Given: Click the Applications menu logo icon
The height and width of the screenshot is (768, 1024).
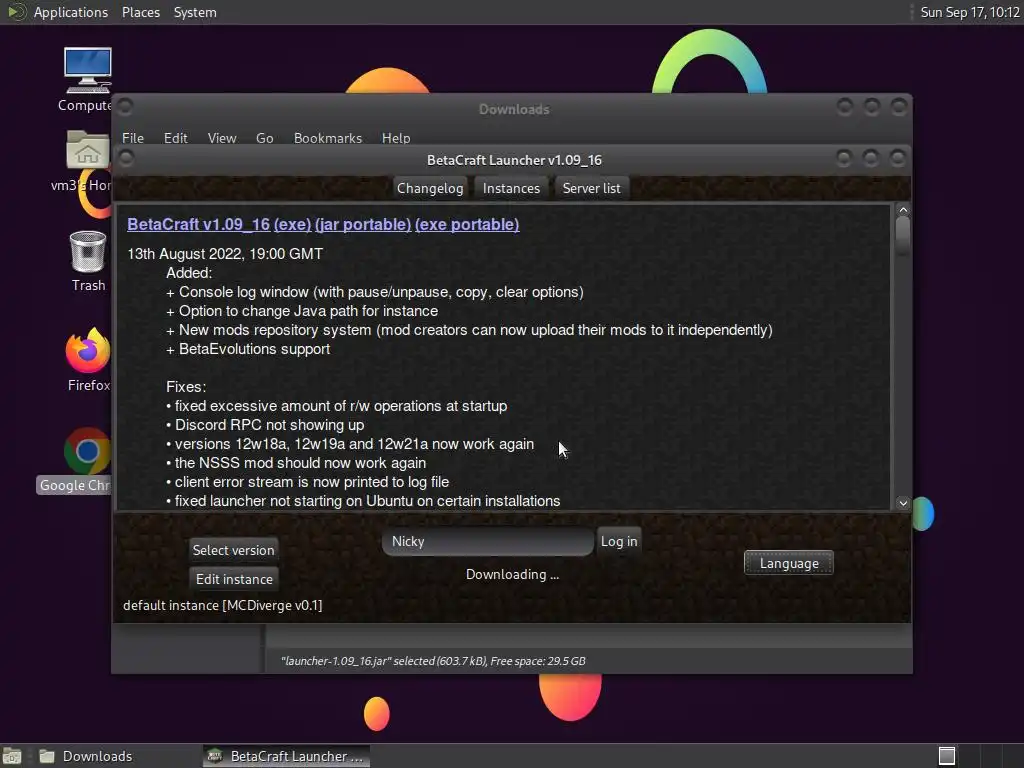Looking at the screenshot, I should click(16, 12).
